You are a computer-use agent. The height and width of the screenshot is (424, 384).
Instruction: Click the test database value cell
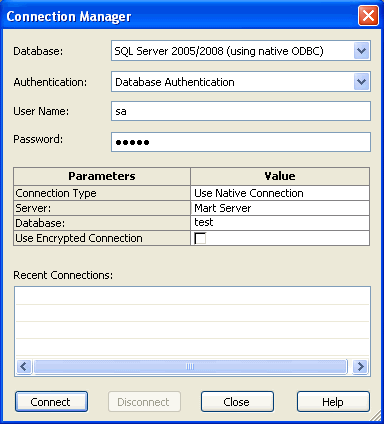click(280, 223)
